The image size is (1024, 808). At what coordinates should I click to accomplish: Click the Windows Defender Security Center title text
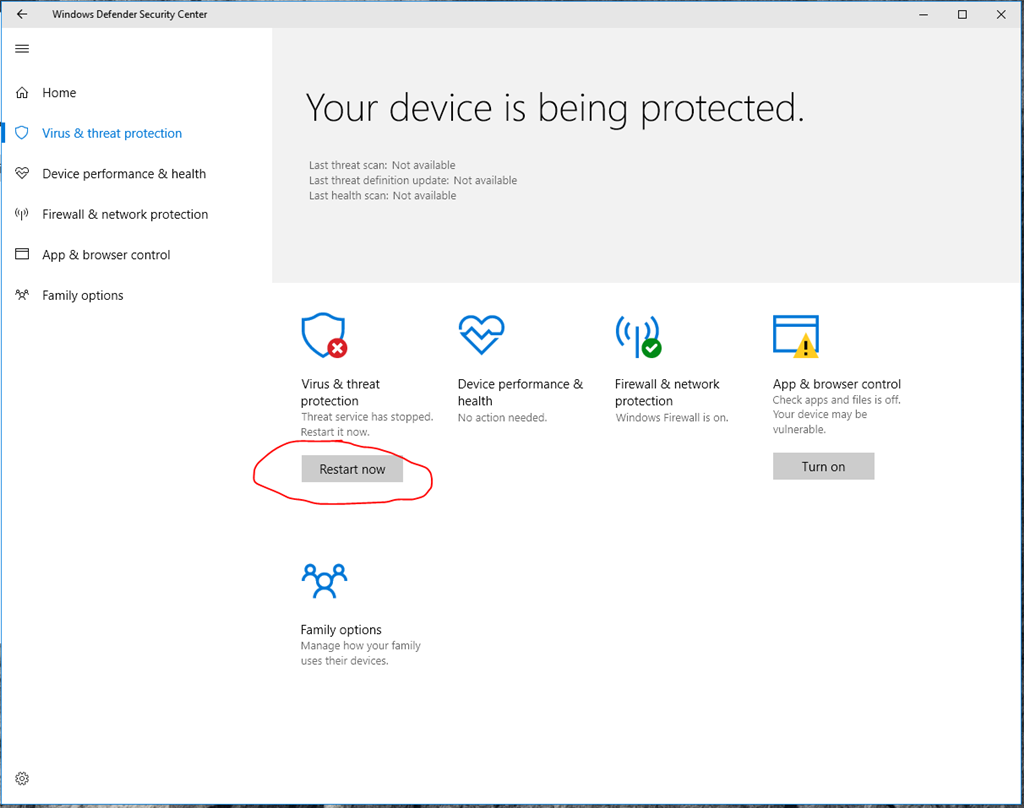(x=129, y=14)
